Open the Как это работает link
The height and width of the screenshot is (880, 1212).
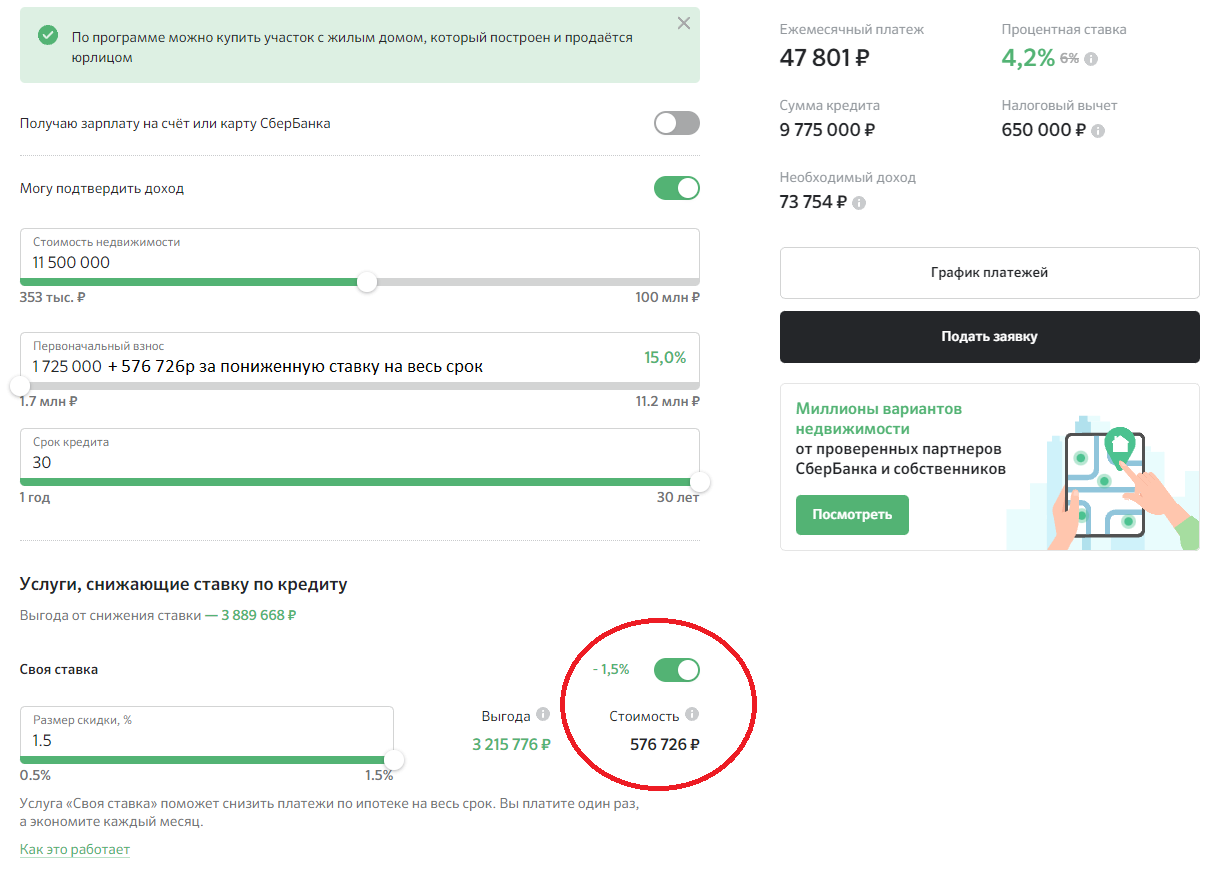pyautogui.click(x=75, y=849)
